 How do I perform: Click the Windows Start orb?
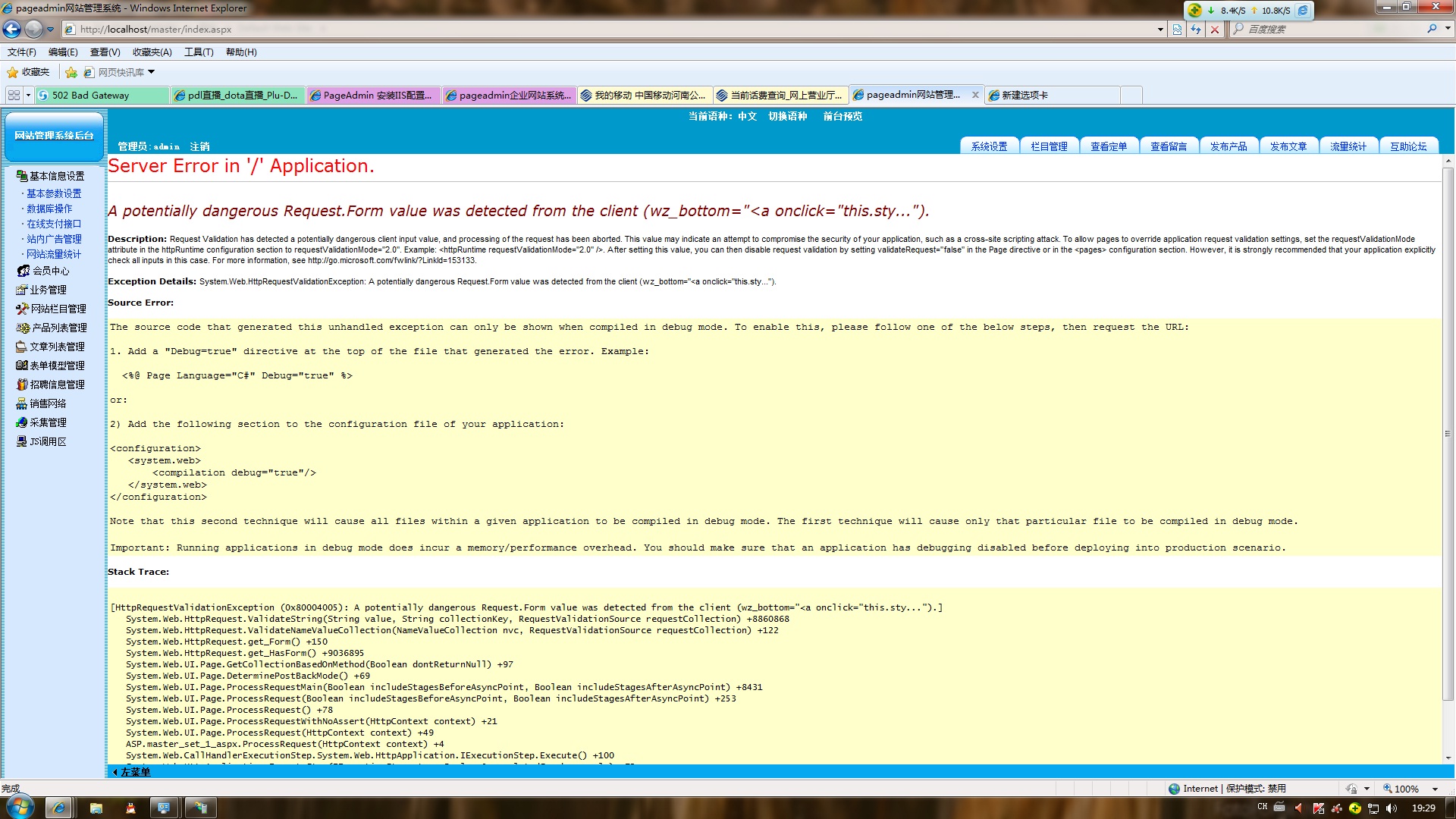click(x=20, y=807)
